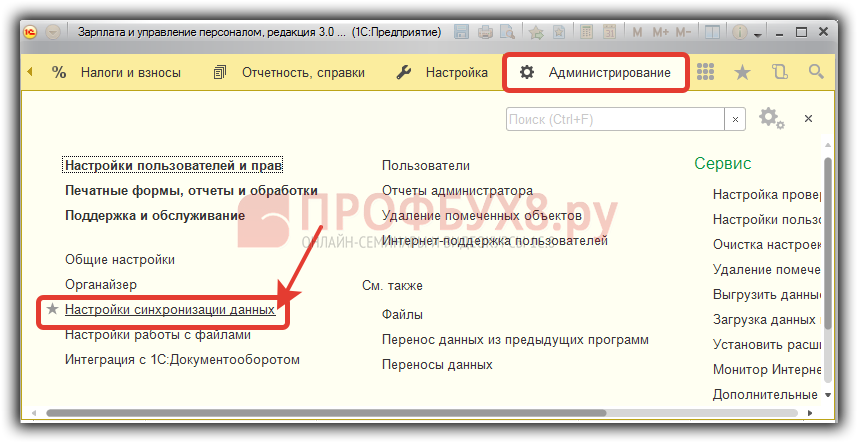Open the Администрирование section
The image size is (858, 443).
[595, 72]
